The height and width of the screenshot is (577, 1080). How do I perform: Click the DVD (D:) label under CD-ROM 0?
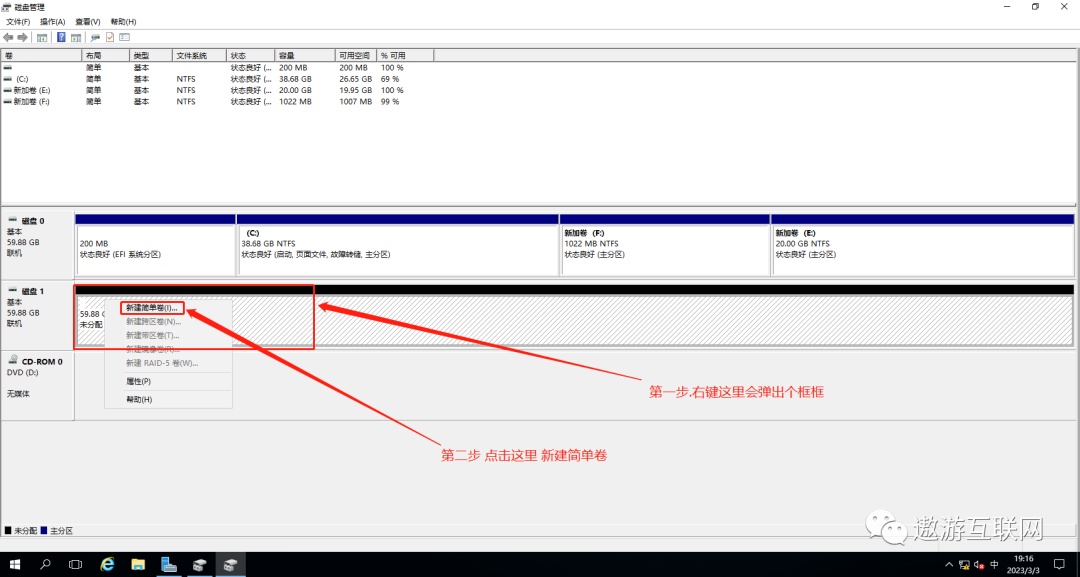pos(23,373)
